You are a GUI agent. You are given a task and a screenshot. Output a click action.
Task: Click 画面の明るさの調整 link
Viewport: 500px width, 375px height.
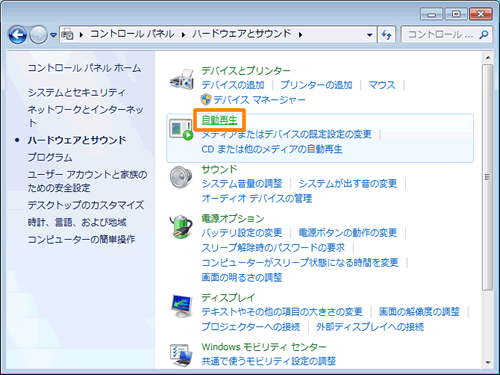[242, 277]
